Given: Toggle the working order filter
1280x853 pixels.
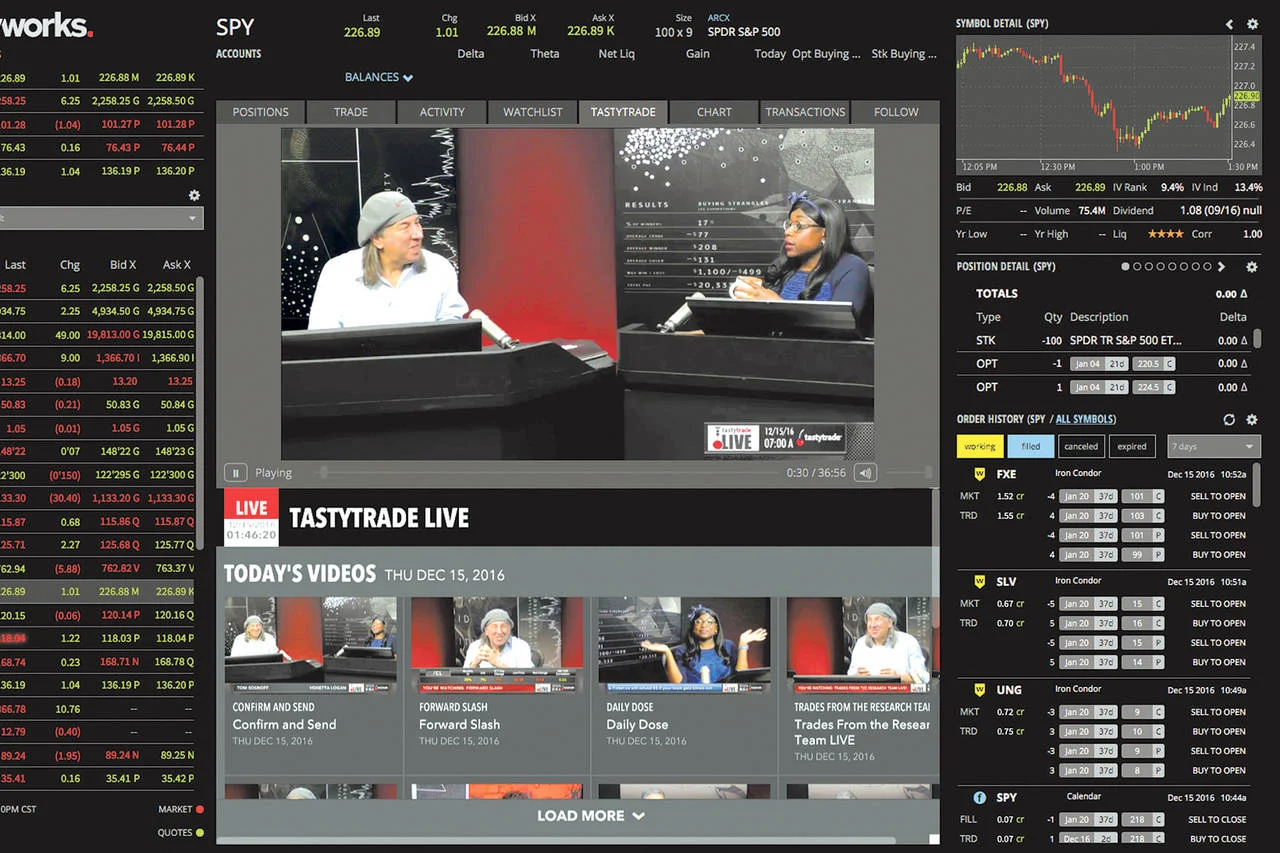Looking at the screenshot, I should coord(980,446).
